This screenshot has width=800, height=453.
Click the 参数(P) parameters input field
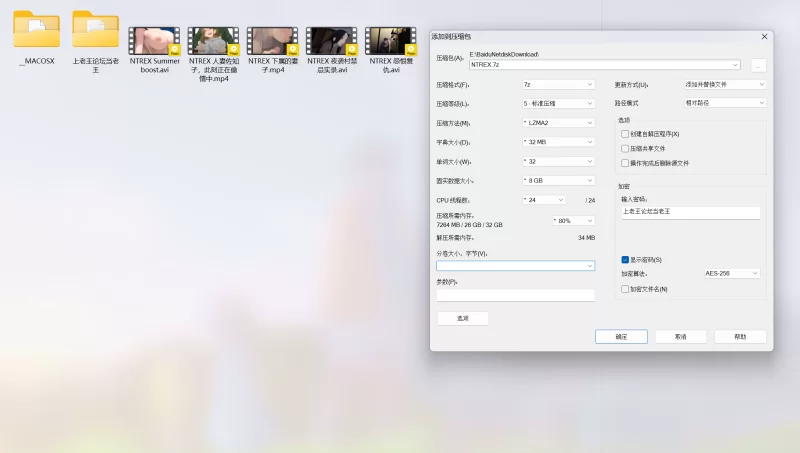(x=515, y=295)
